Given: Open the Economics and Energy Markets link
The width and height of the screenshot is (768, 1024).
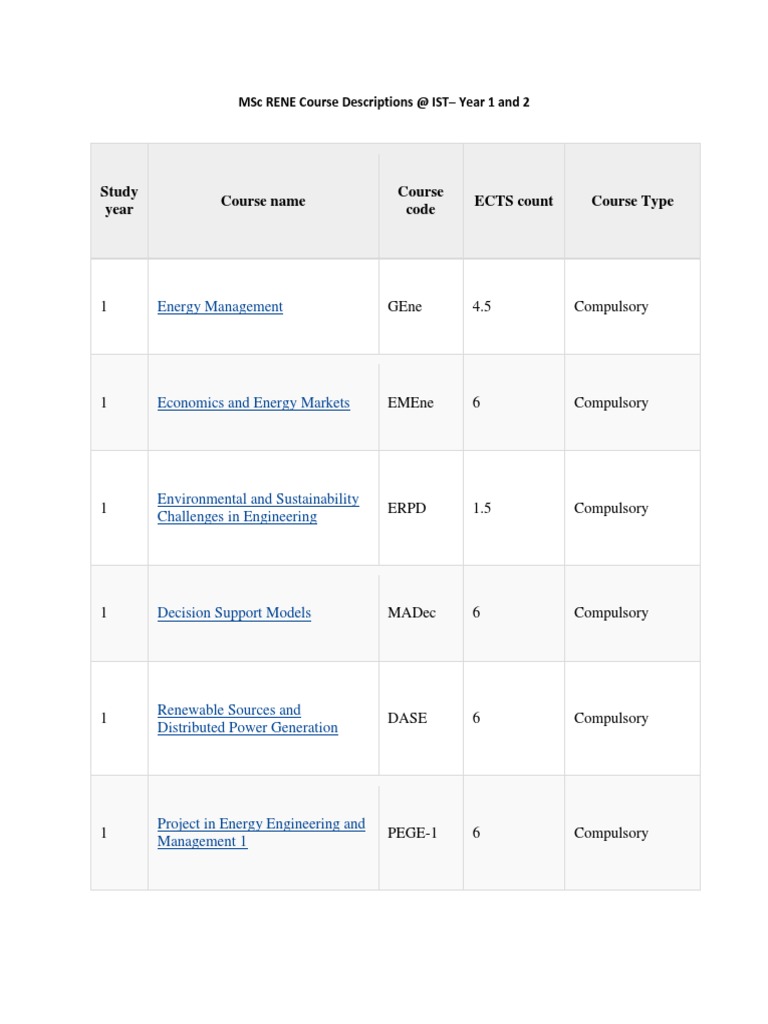Looking at the screenshot, I should pos(253,403).
